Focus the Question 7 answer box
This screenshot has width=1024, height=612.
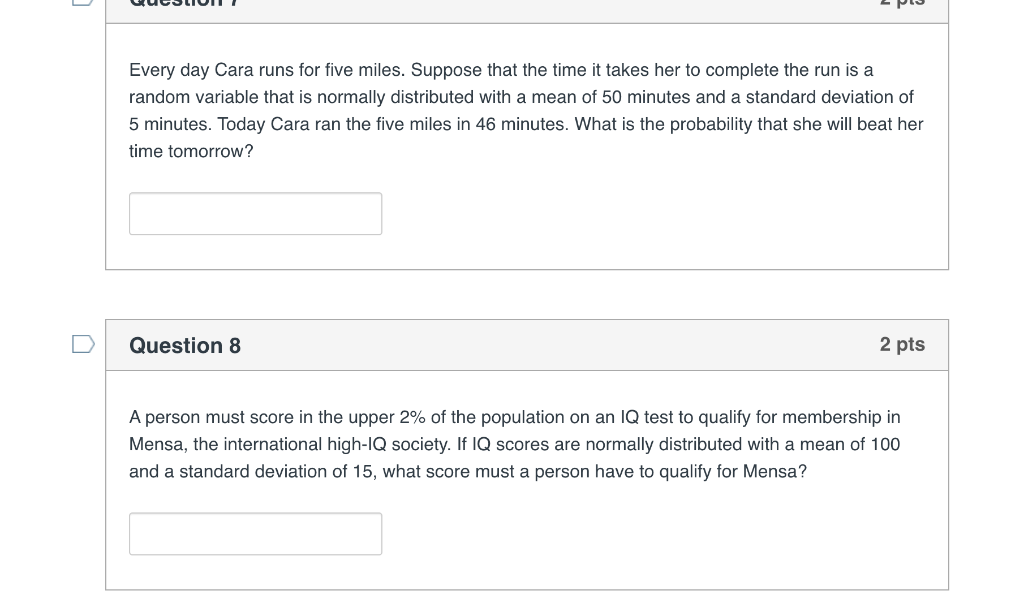tap(255, 214)
